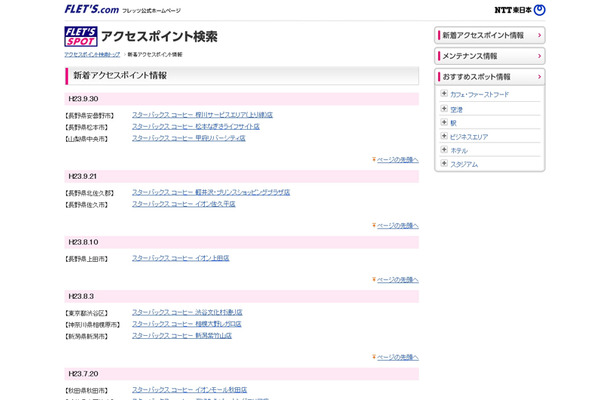Click ページの先頭へ under the H23.9.21 section
This screenshot has width=610, height=400.
coord(398,226)
